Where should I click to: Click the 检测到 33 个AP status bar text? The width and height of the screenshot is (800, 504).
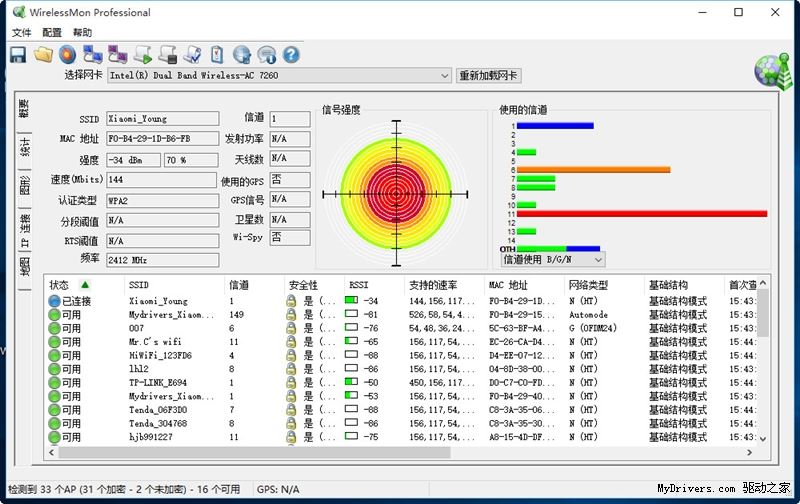[x=124, y=489]
